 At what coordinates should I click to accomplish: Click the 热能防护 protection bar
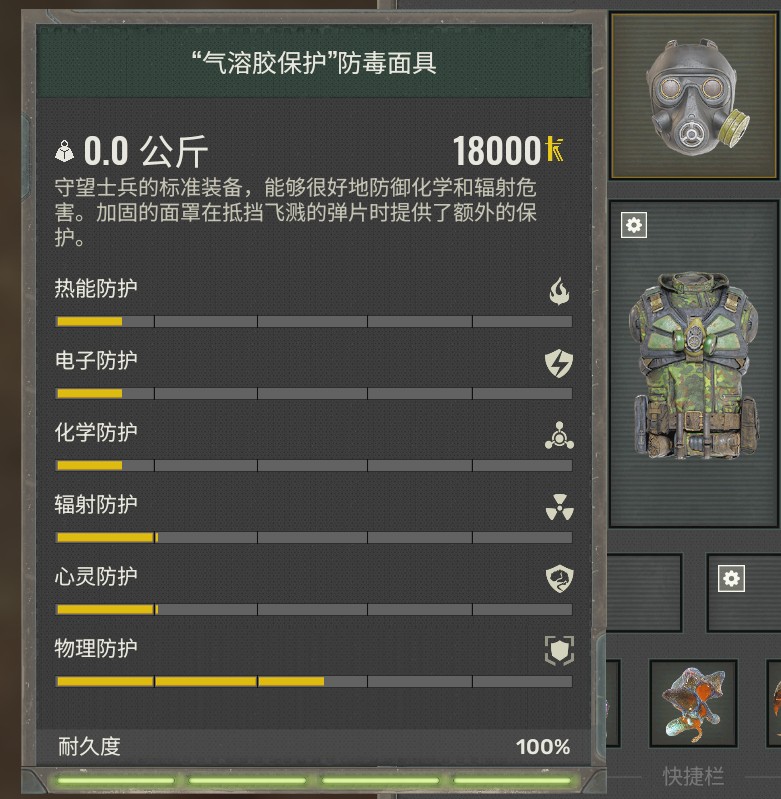coord(314,322)
